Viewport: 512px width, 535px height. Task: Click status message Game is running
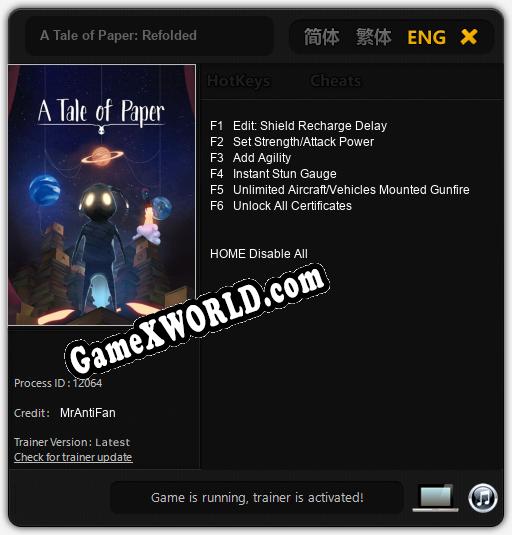point(257,498)
